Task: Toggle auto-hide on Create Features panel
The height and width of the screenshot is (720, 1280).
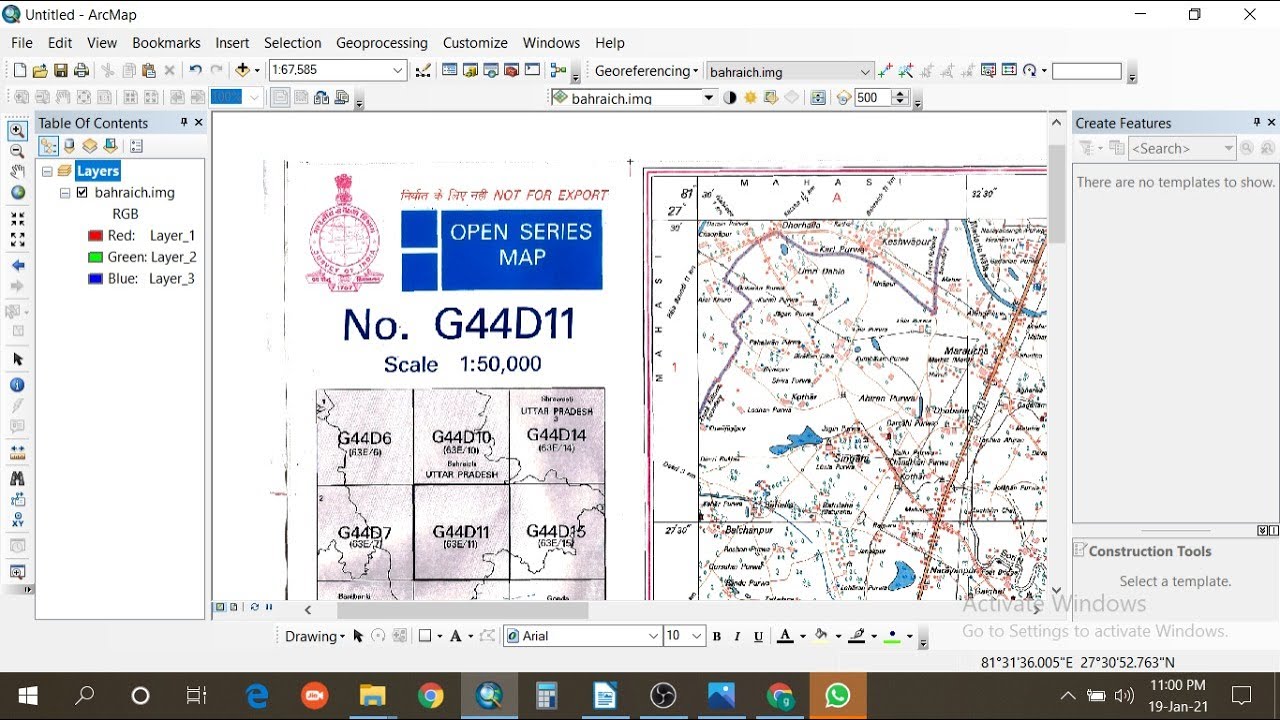Action: [x=1257, y=122]
